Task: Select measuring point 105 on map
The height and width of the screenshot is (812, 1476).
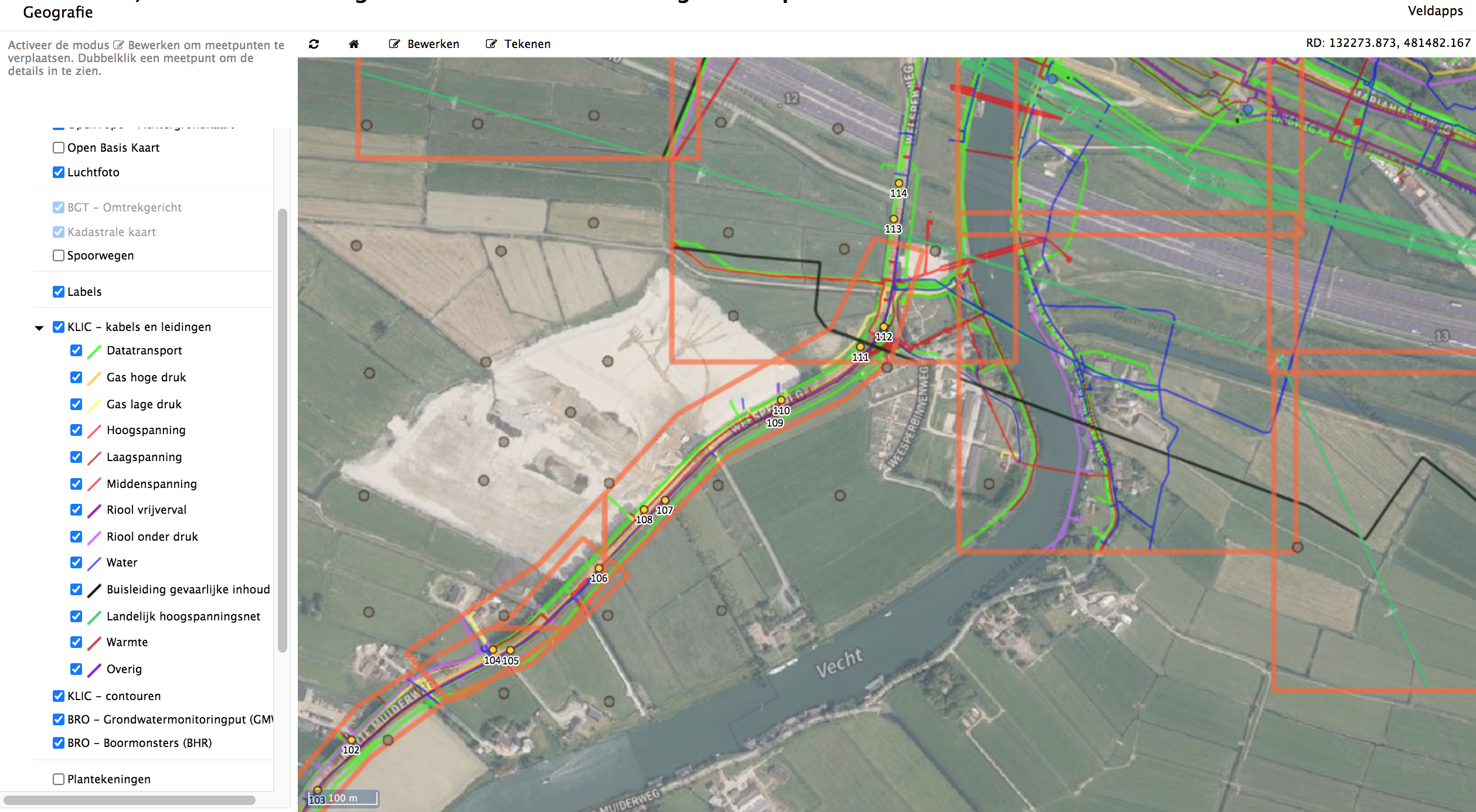Action: (511, 650)
